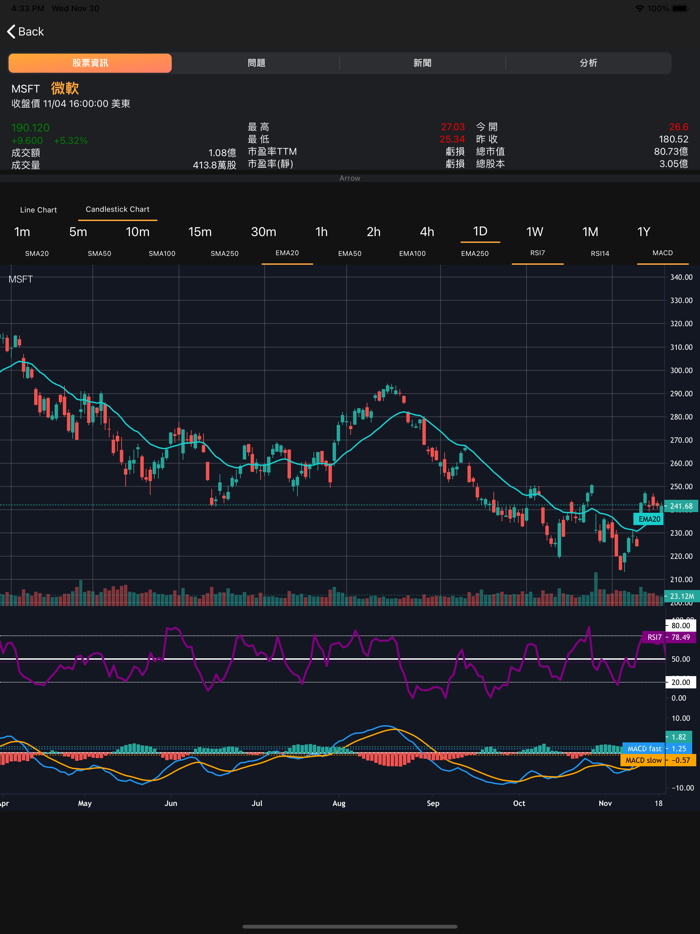
Task: Select the 1Y interval
Action: pos(644,232)
